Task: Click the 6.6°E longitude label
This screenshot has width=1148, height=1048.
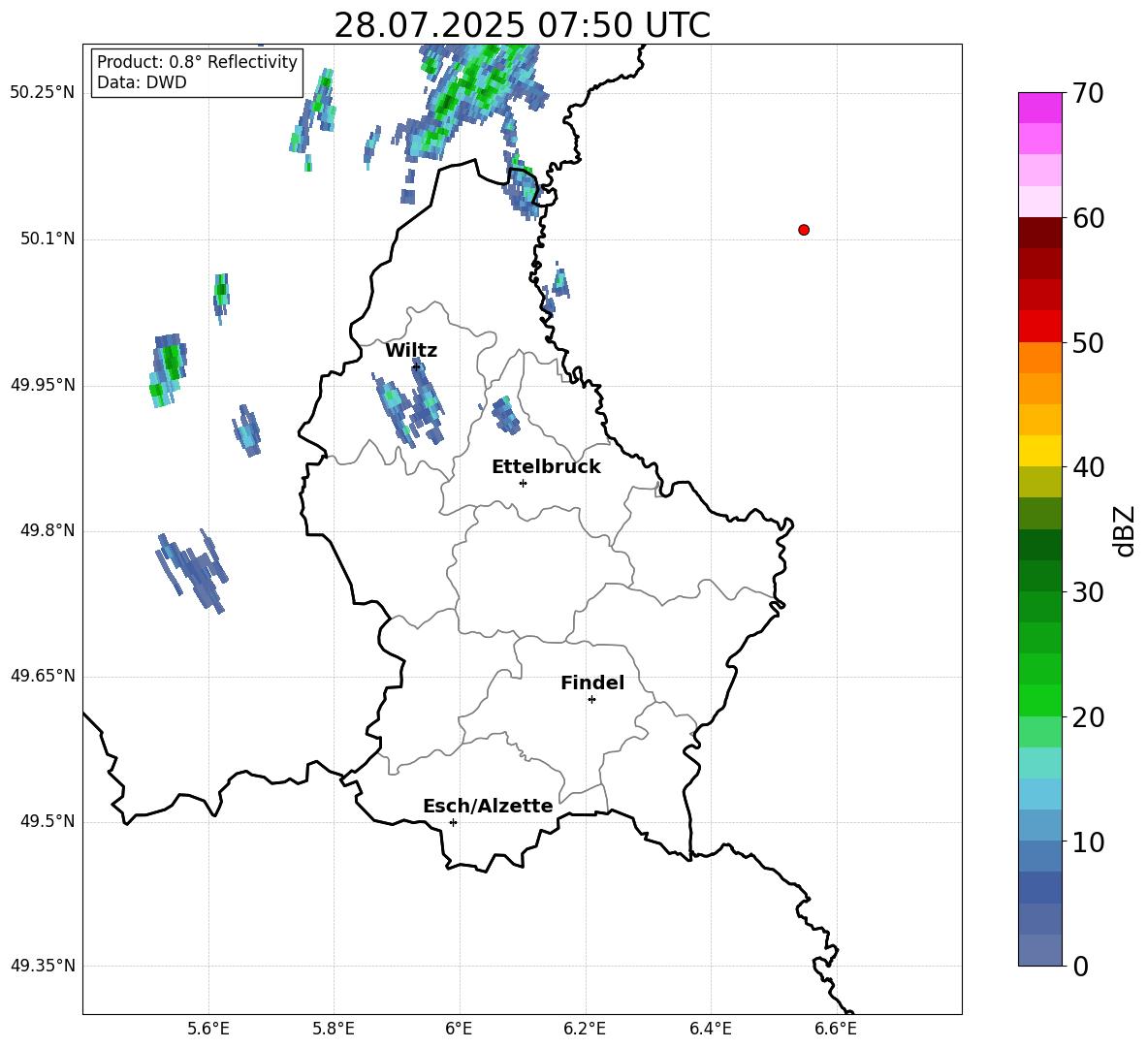Action: 836,1029
